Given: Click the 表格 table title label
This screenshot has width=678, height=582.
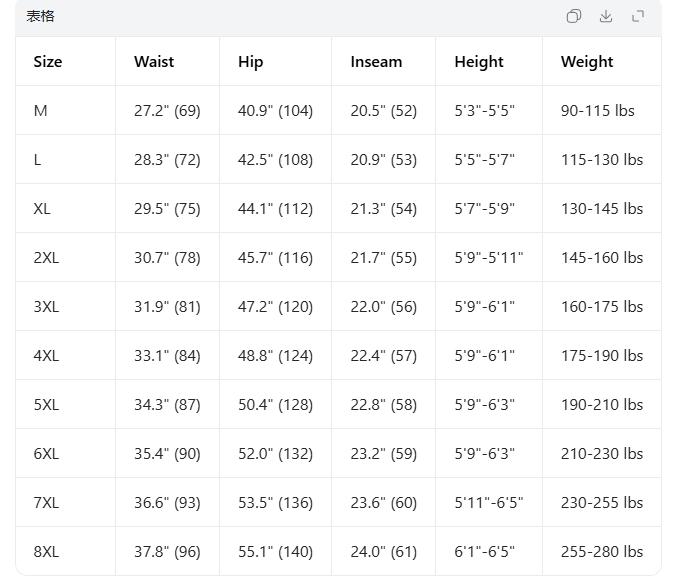Looking at the screenshot, I should click(x=40, y=16).
